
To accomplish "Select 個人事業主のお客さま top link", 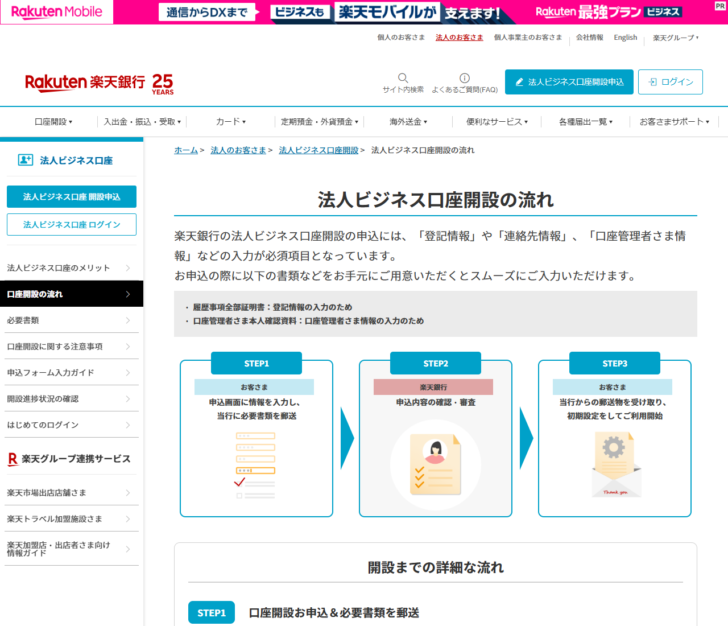I will point(528,37).
